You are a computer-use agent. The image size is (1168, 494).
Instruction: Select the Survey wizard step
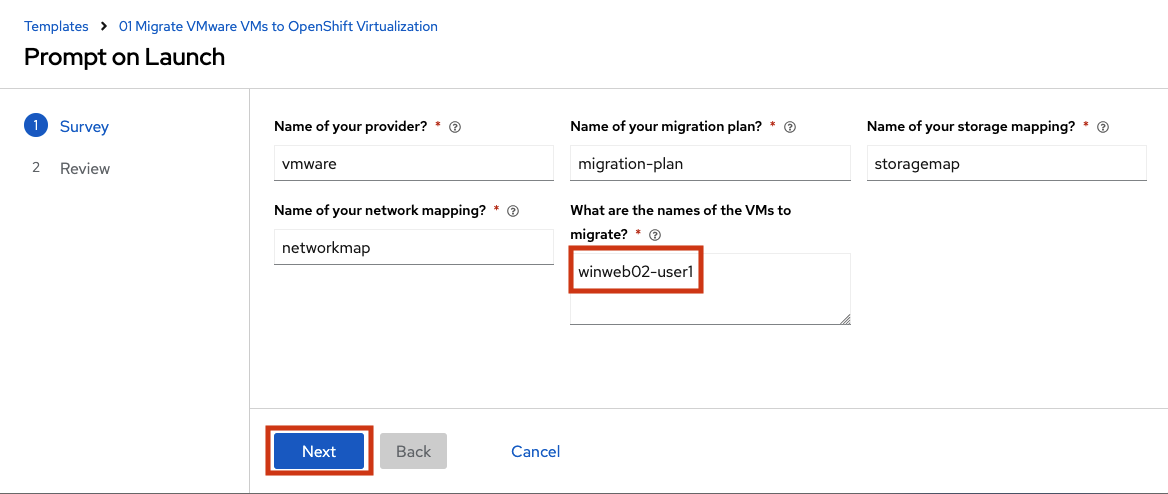(84, 127)
